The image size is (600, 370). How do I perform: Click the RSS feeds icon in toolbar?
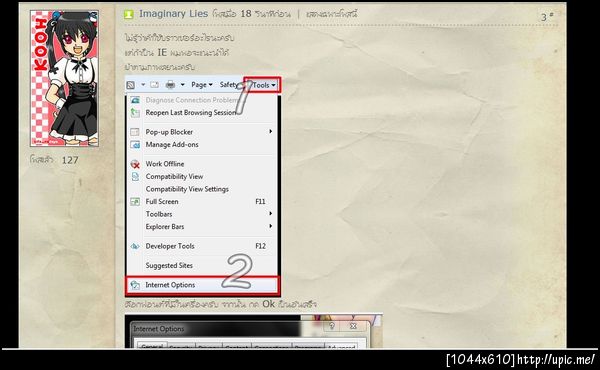130,85
